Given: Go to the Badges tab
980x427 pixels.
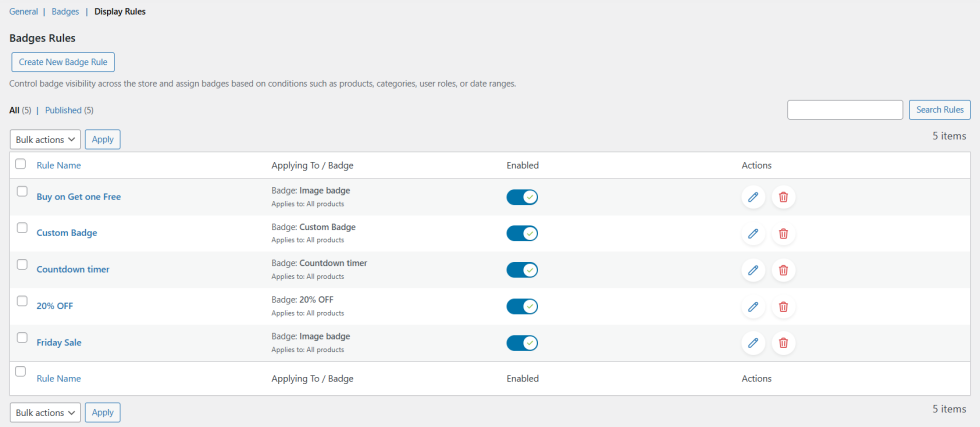Looking at the screenshot, I should click(x=66, y=12).
